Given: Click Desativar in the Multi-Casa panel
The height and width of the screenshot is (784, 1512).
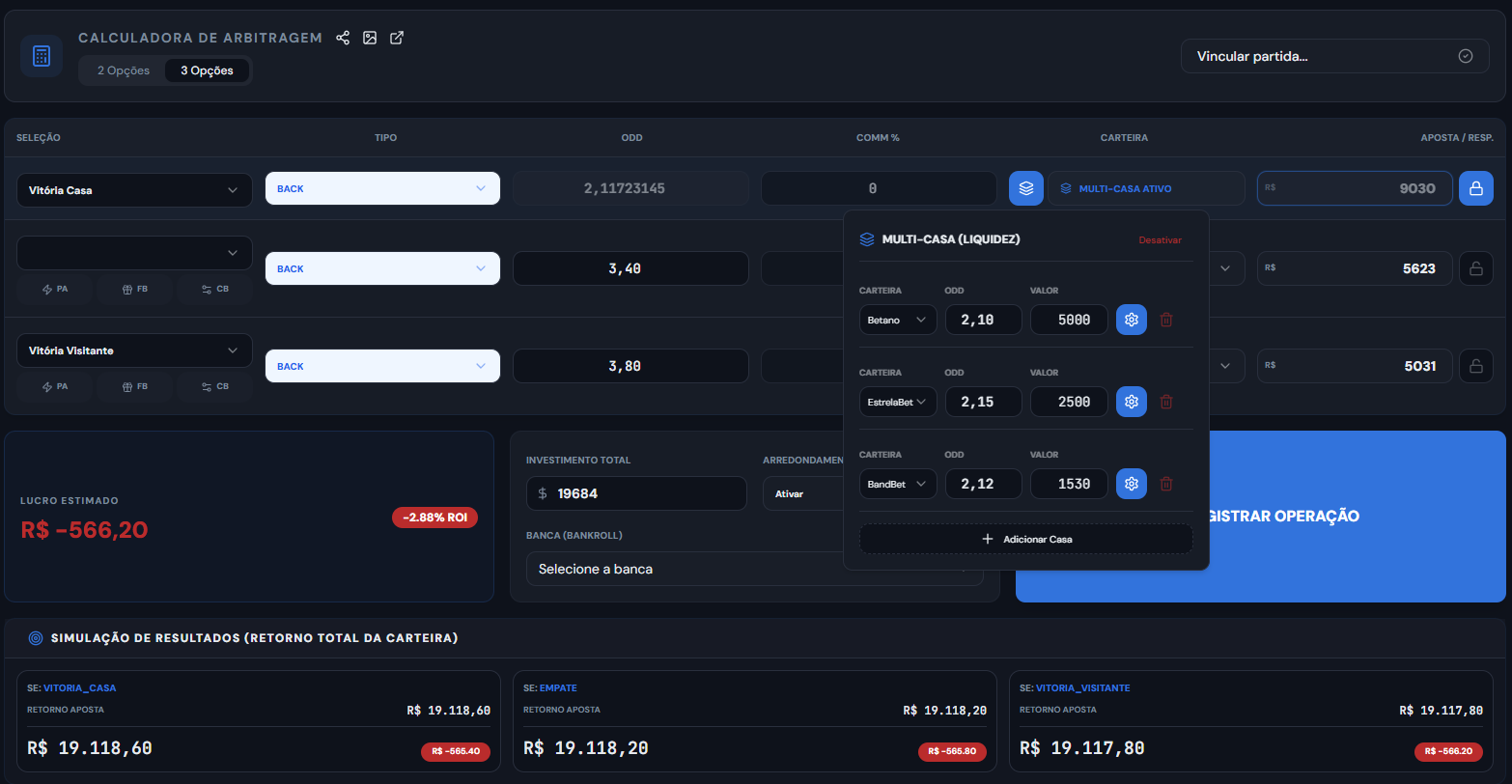Looking at the screenshot, I should pyautogui.click(x=1160, y=239).
